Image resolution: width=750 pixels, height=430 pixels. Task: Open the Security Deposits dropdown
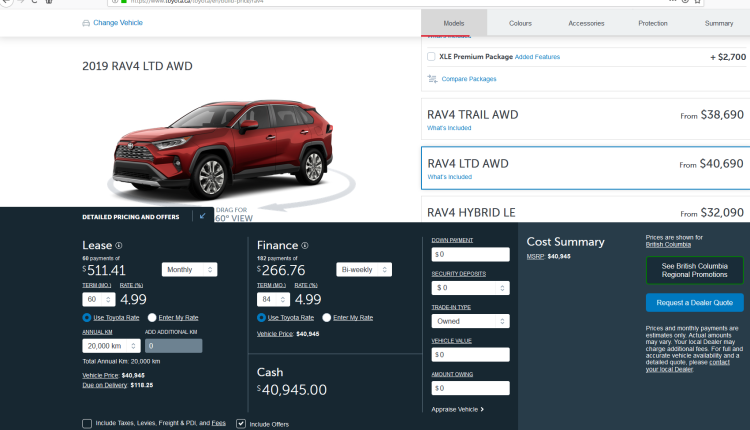pos(471,288)
